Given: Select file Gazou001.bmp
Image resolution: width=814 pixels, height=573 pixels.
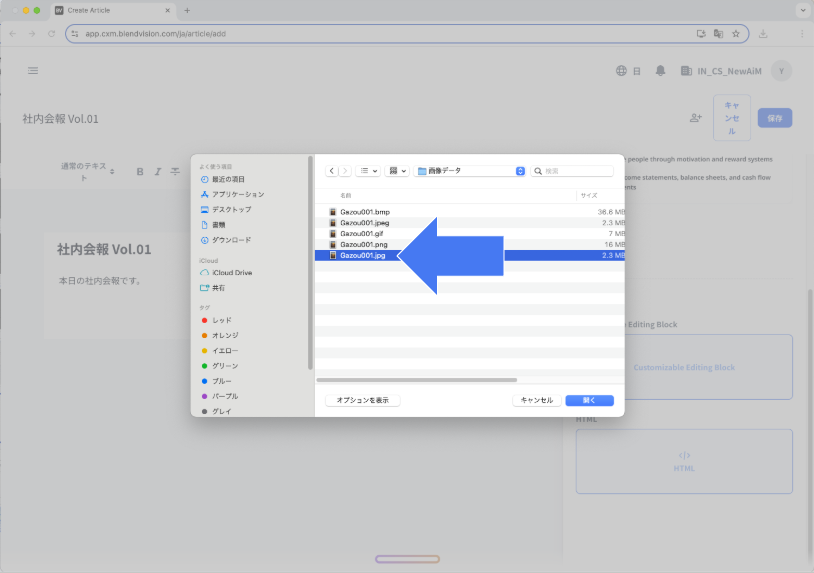Looking at the screenshot, I should [469, 212].
